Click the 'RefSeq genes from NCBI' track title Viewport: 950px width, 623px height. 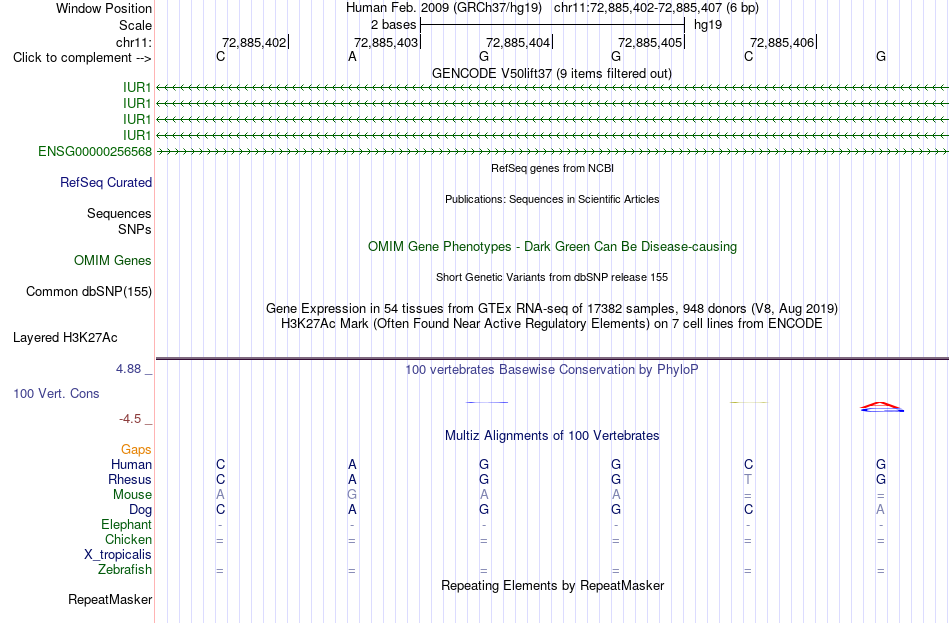[552, 168]
